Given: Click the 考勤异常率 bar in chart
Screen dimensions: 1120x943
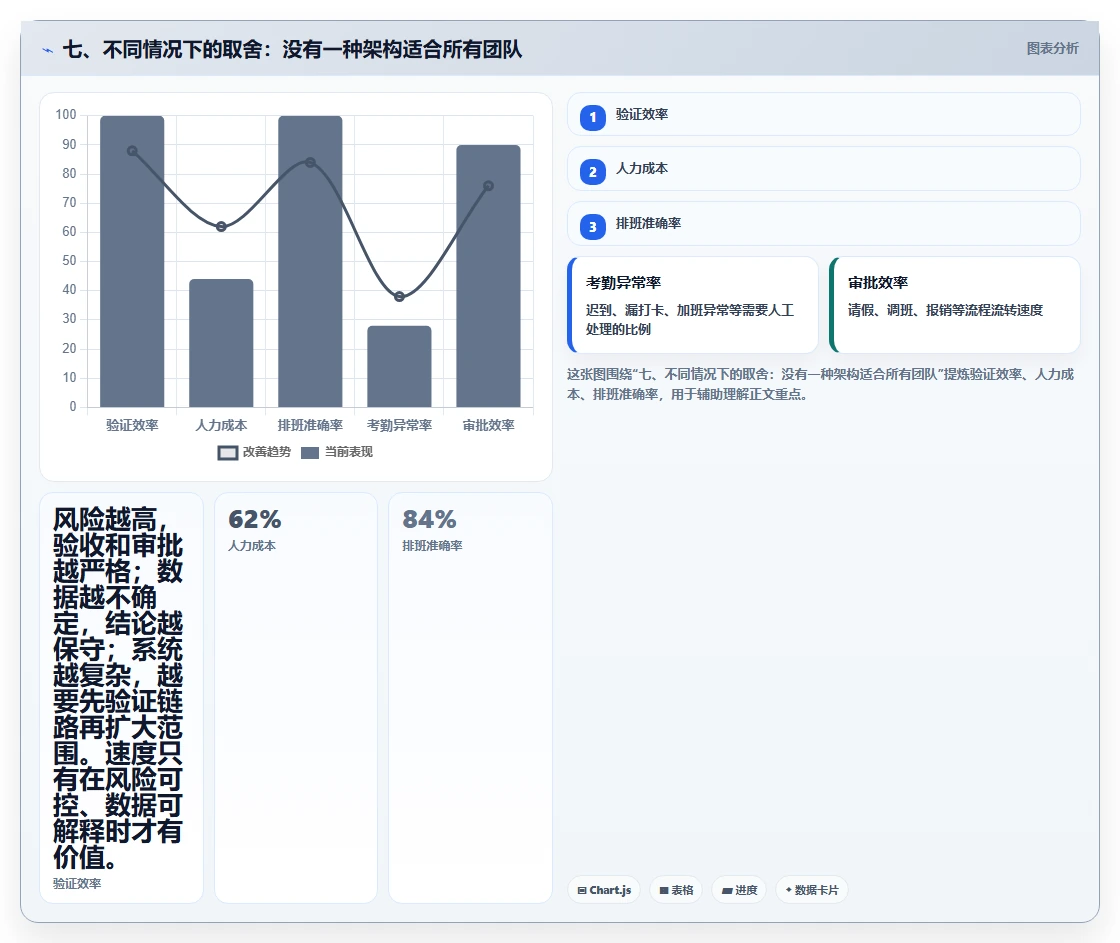Looking at the screenshot, I should coord(399,366).
